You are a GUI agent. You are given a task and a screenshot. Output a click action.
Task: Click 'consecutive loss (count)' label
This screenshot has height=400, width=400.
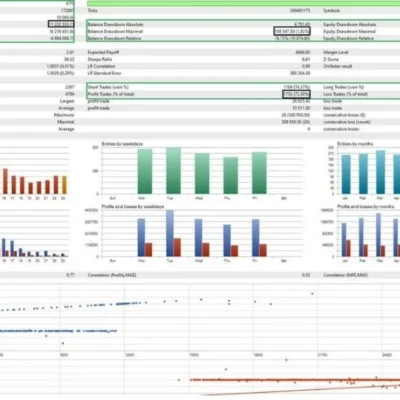347,122
